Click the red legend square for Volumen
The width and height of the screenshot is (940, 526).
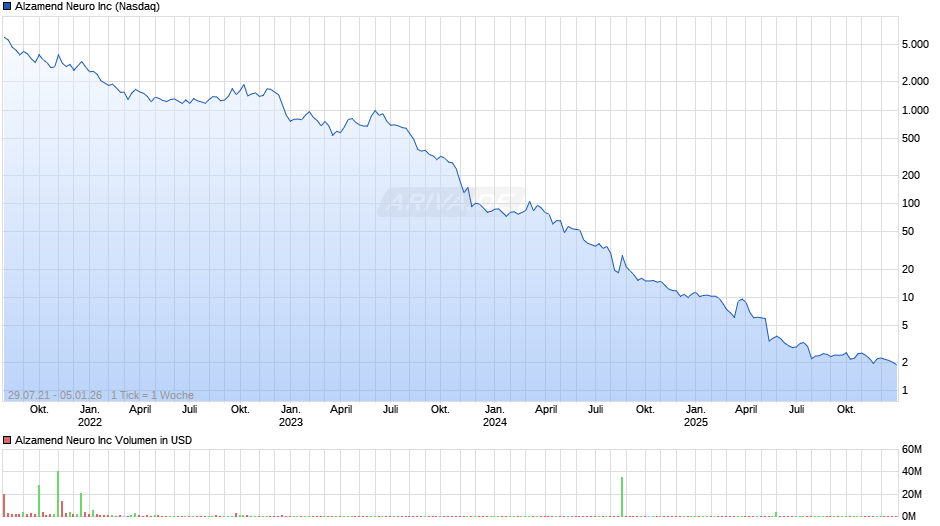[7, 440]
